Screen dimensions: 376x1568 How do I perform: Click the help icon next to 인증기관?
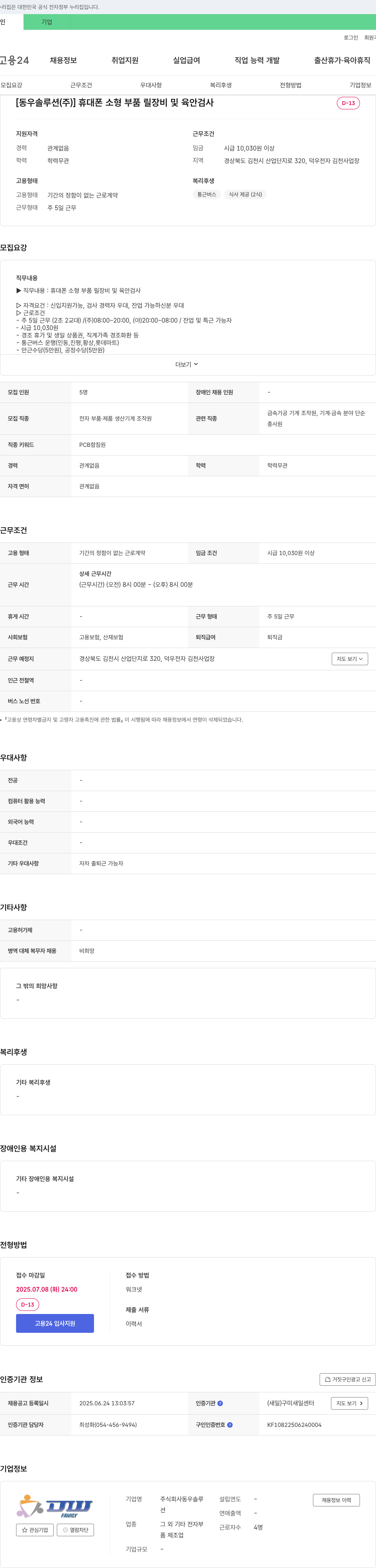point(220,1403)
